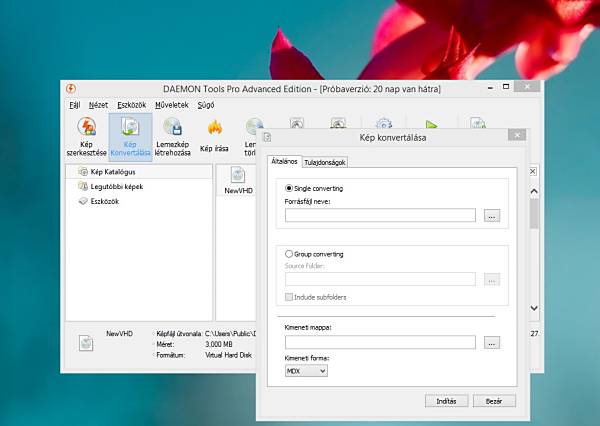600x426 pixels.
Task: Click the Source Folder input field
Action: click(x=380, y=279)
